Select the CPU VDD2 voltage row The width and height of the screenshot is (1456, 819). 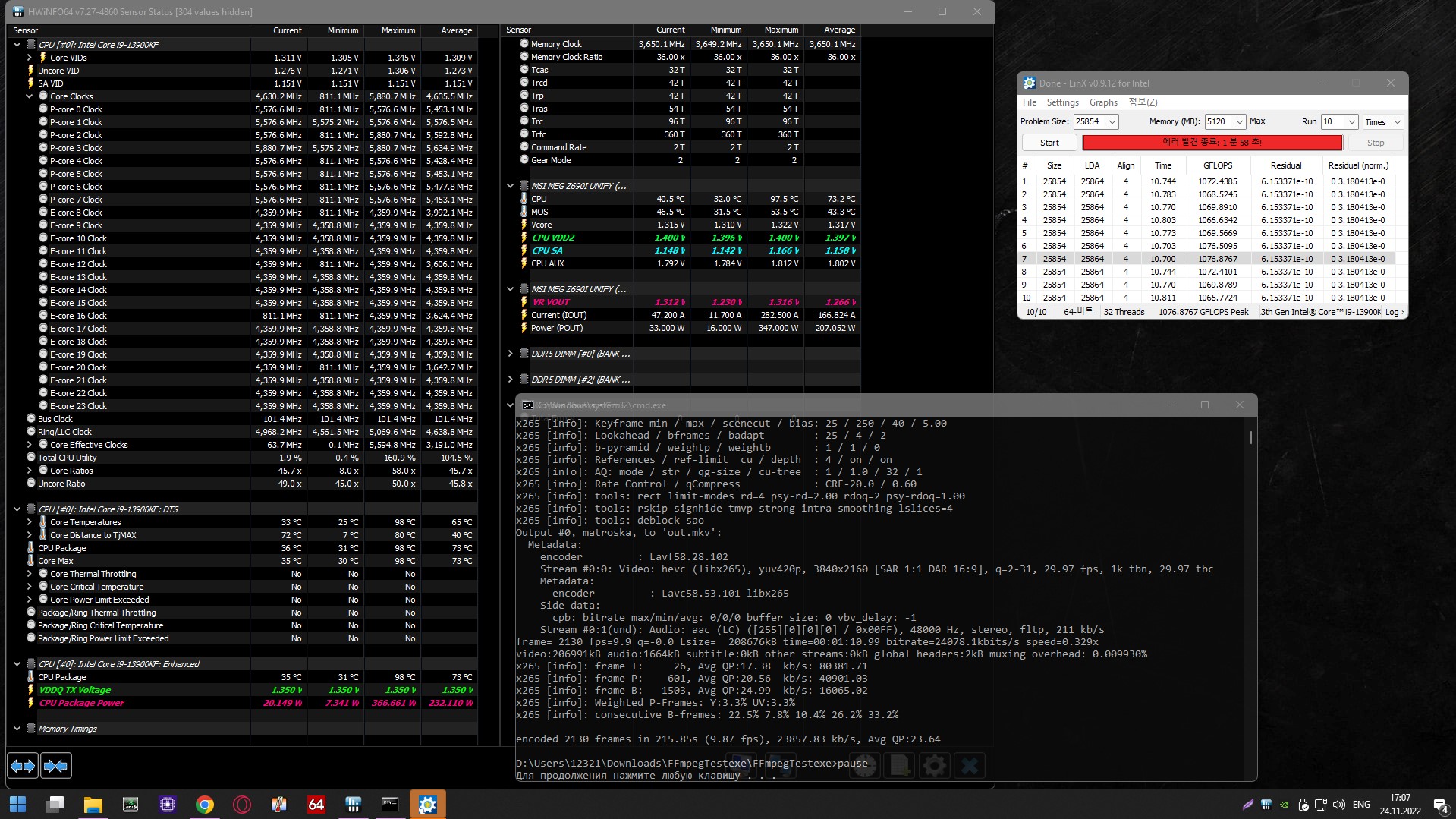tap(682, 238)
